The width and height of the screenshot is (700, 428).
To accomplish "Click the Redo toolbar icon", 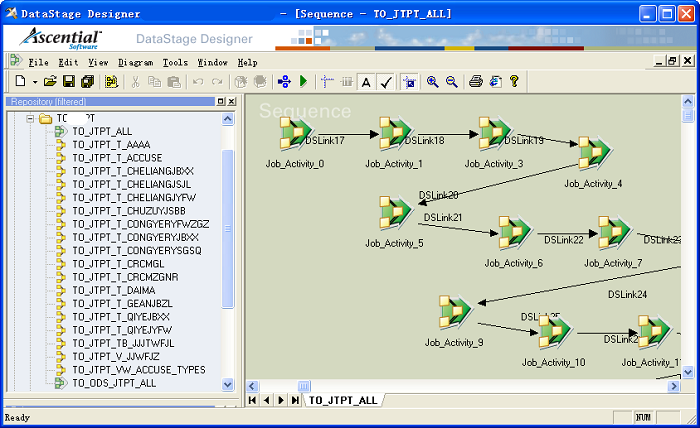I will click(x=217, y=81).
